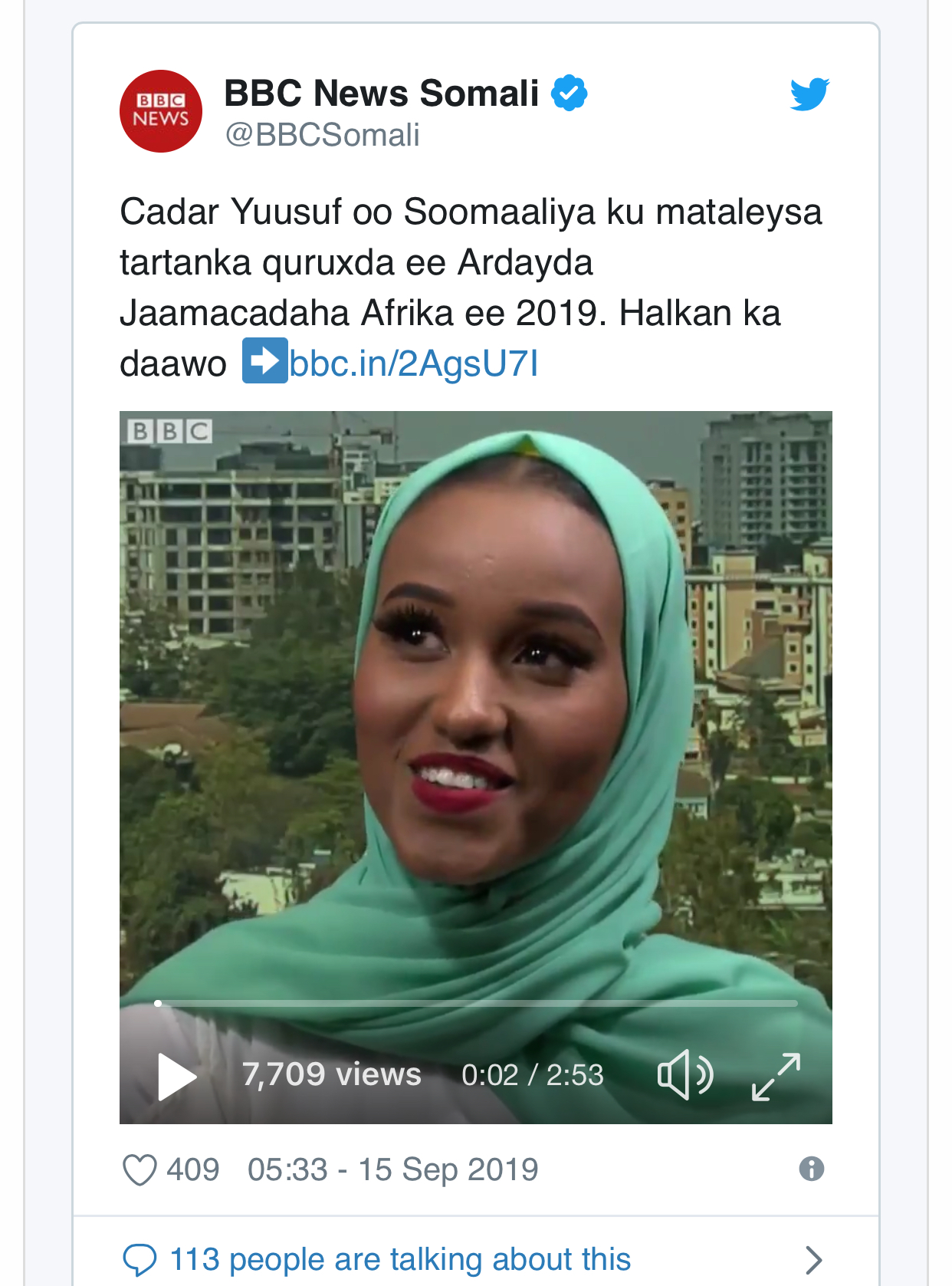Open BBC News Somali profile name
Screen dimensions: 952x1286
382,94
